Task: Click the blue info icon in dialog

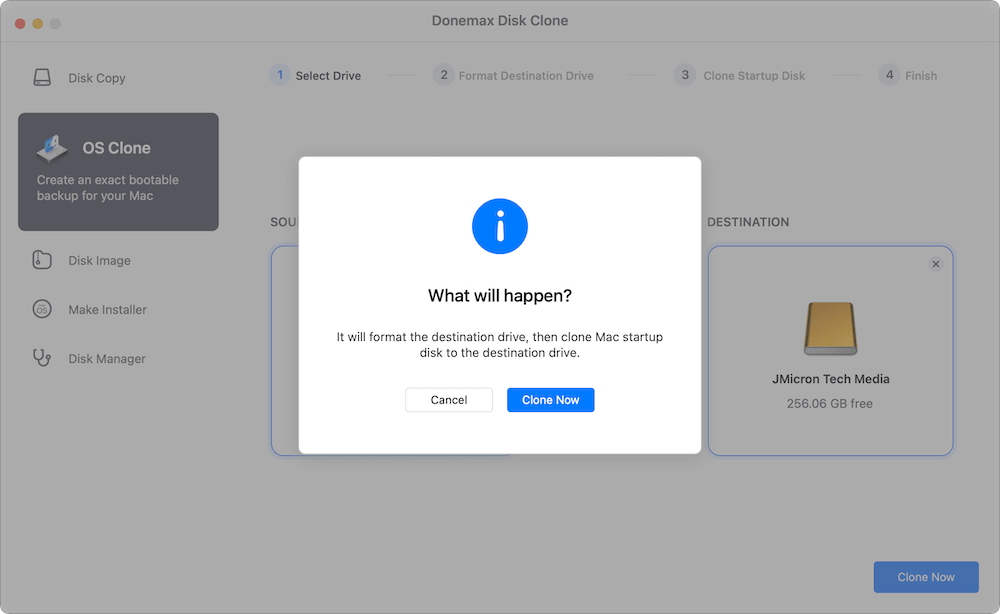Action: tap(500, 226)
